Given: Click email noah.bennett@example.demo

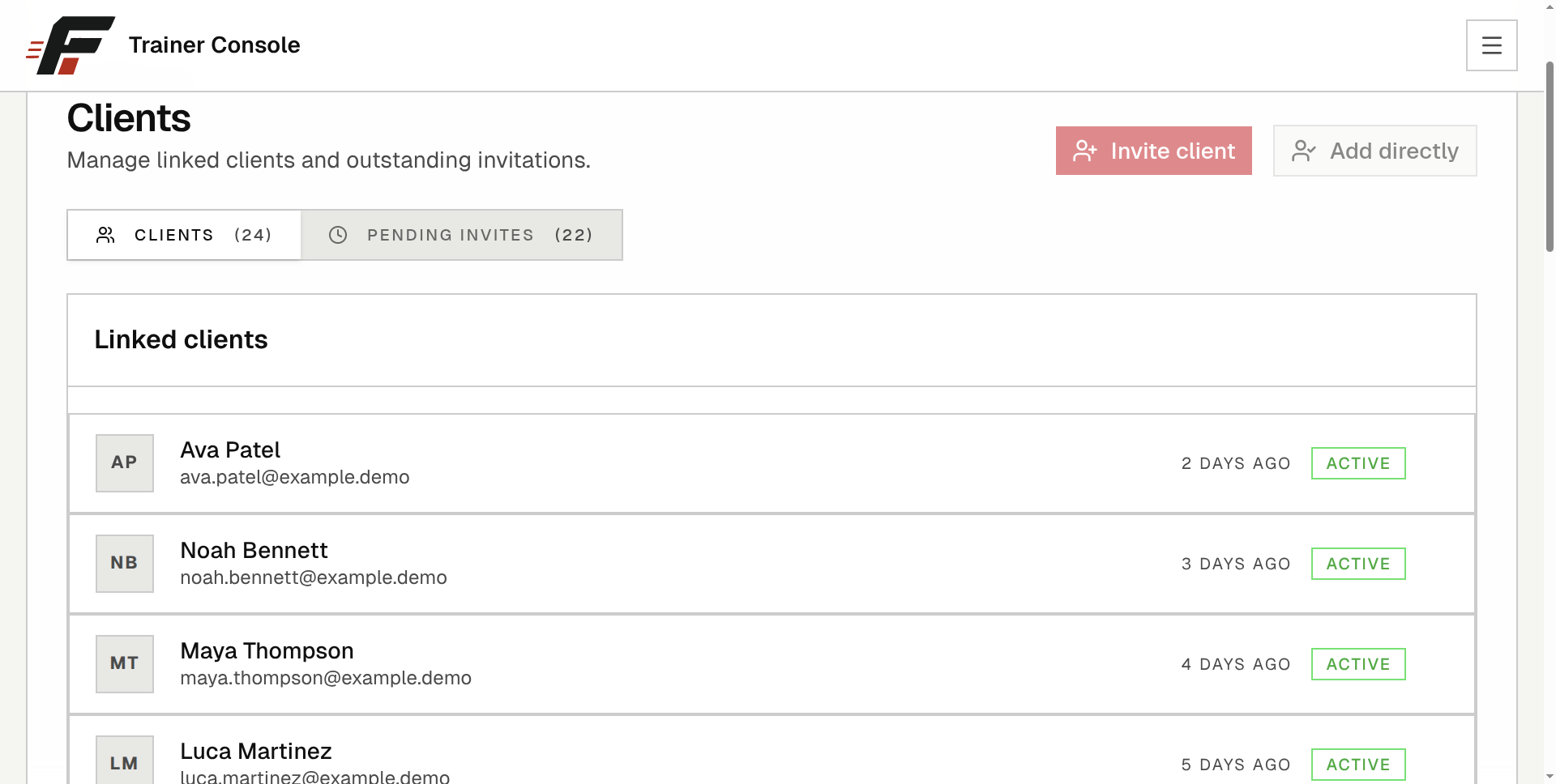Looking at the screenshot, I should [x=314, y=577].
